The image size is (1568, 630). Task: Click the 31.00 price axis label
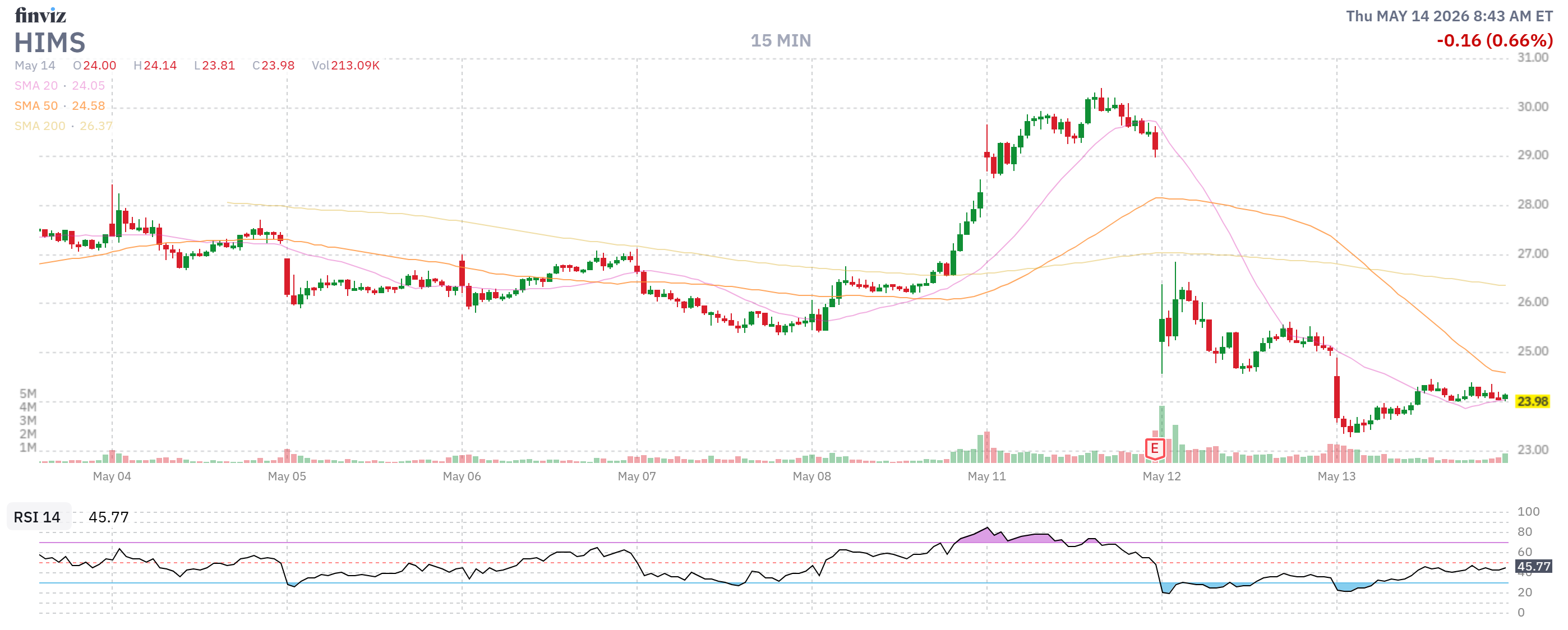click(1532, 58)
